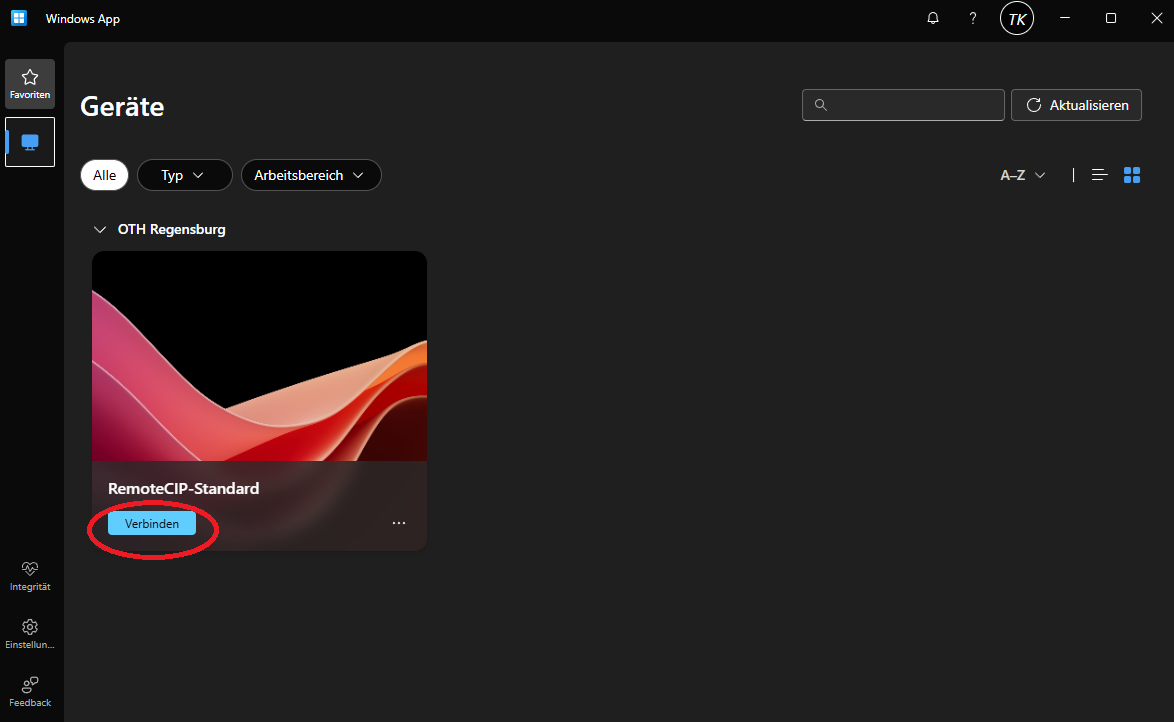1174x722 pixels.
Task: Click the Verbinden button
Action: pos(152,523)
